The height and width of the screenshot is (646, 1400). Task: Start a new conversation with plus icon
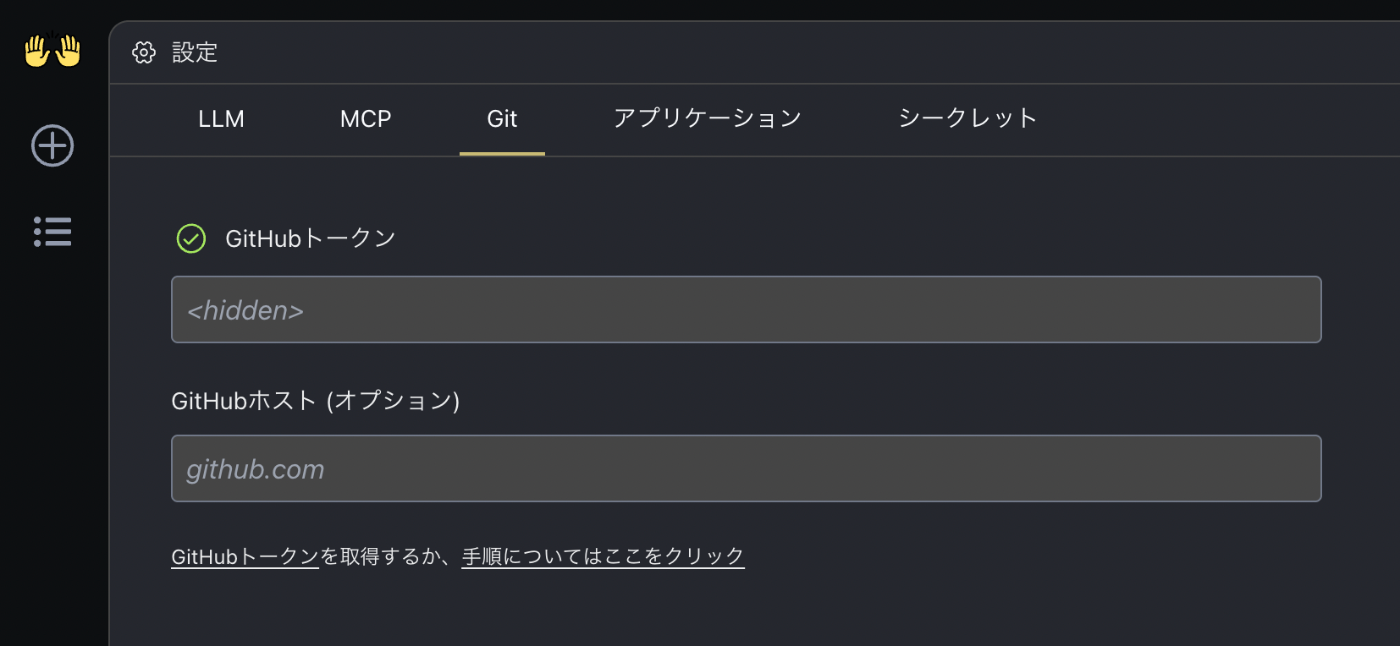point(52,146)
